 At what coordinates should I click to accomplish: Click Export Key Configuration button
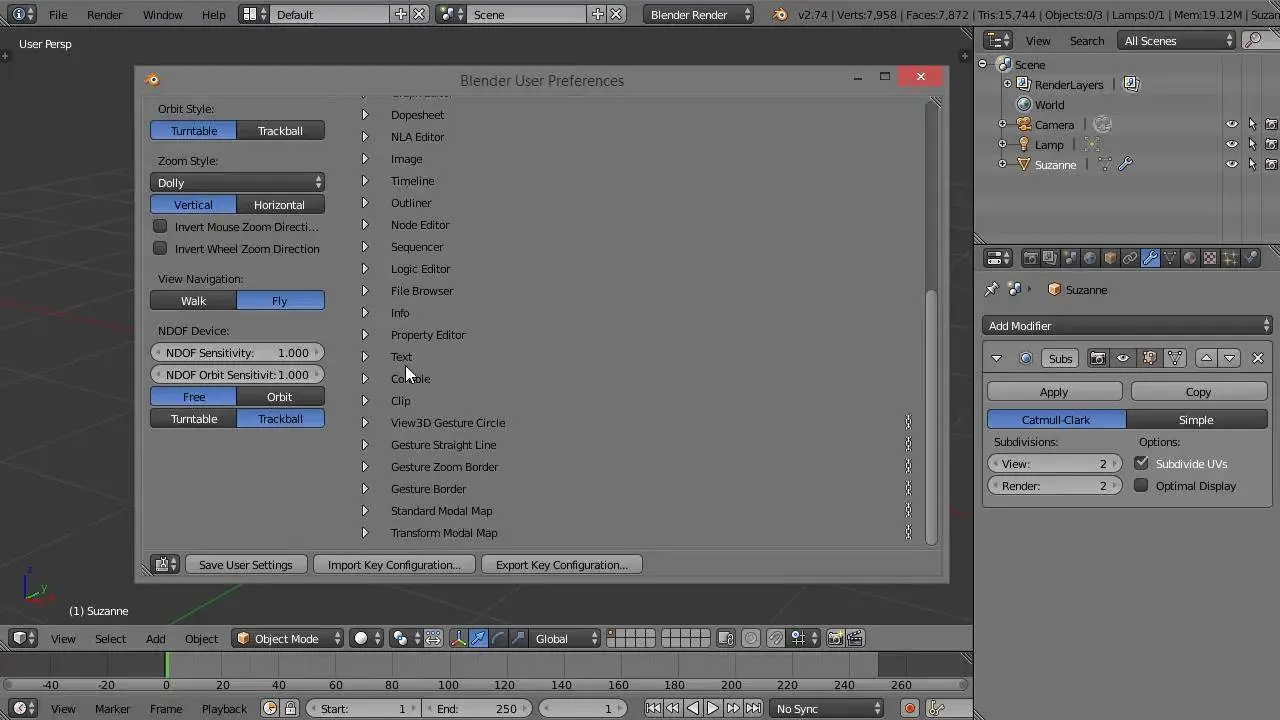coord(561,564)
